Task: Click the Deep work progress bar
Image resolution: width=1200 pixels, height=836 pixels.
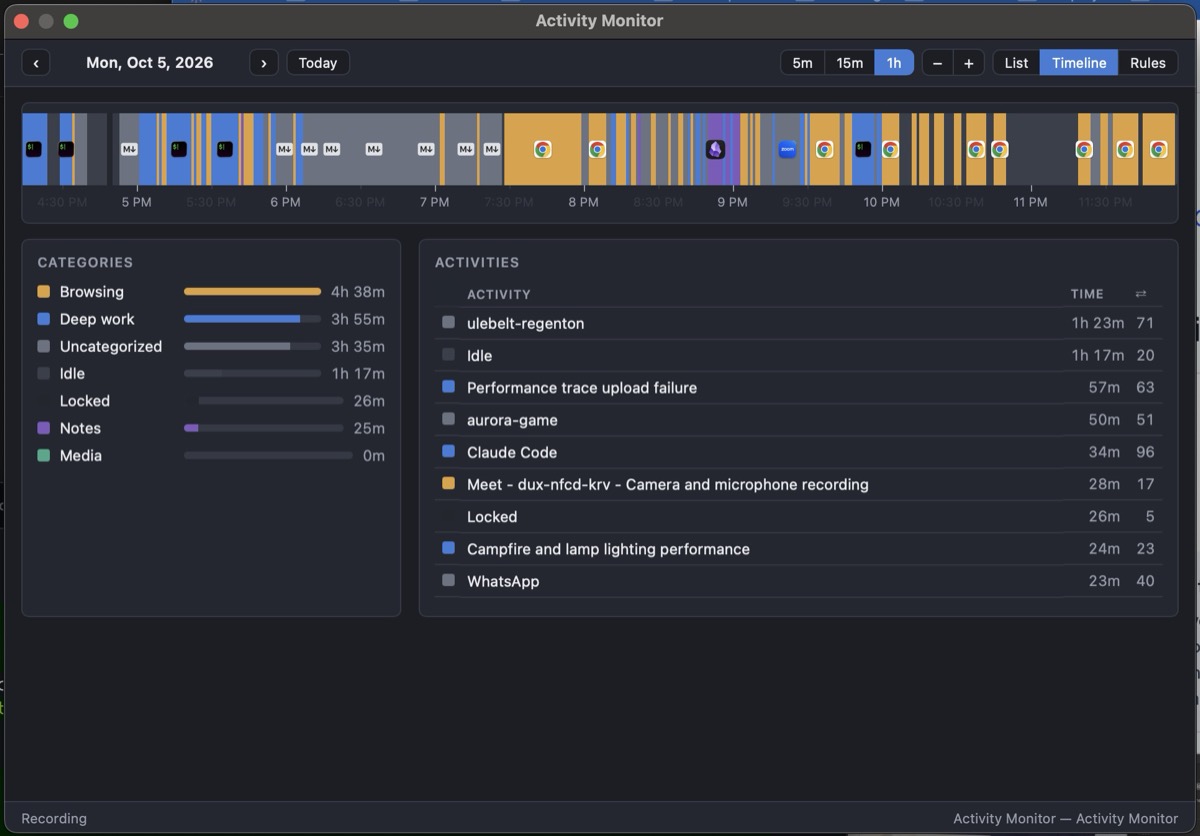Action: pyautogui.click(x=252, y=319)
